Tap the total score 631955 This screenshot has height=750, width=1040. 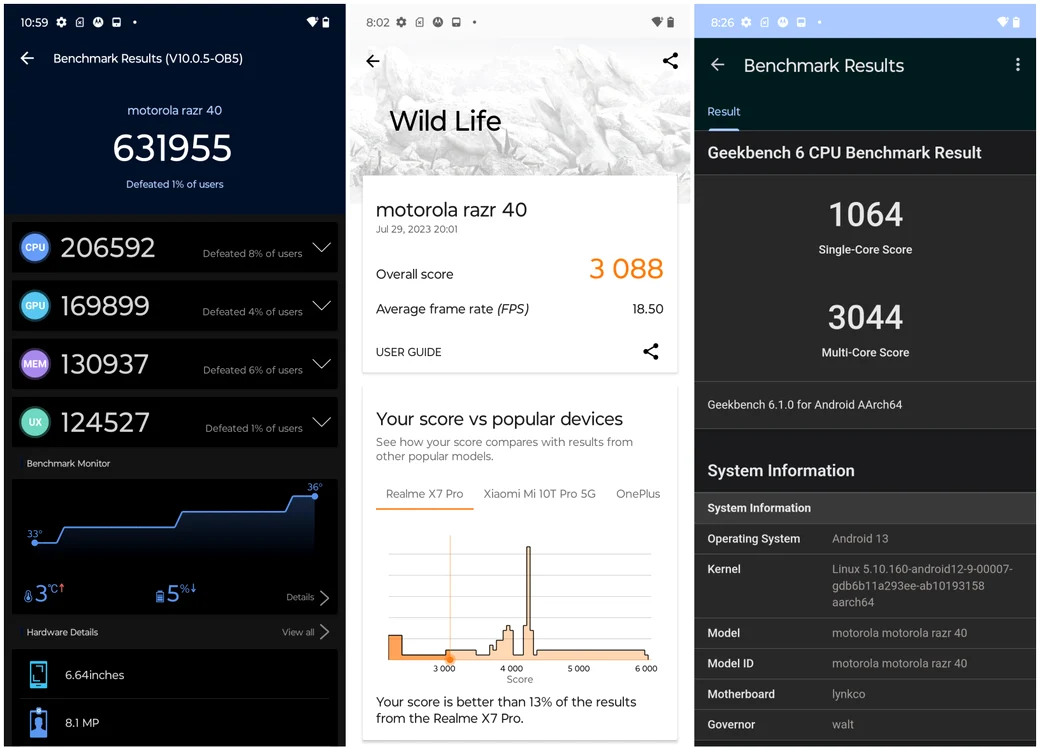(x=172, y=148)
